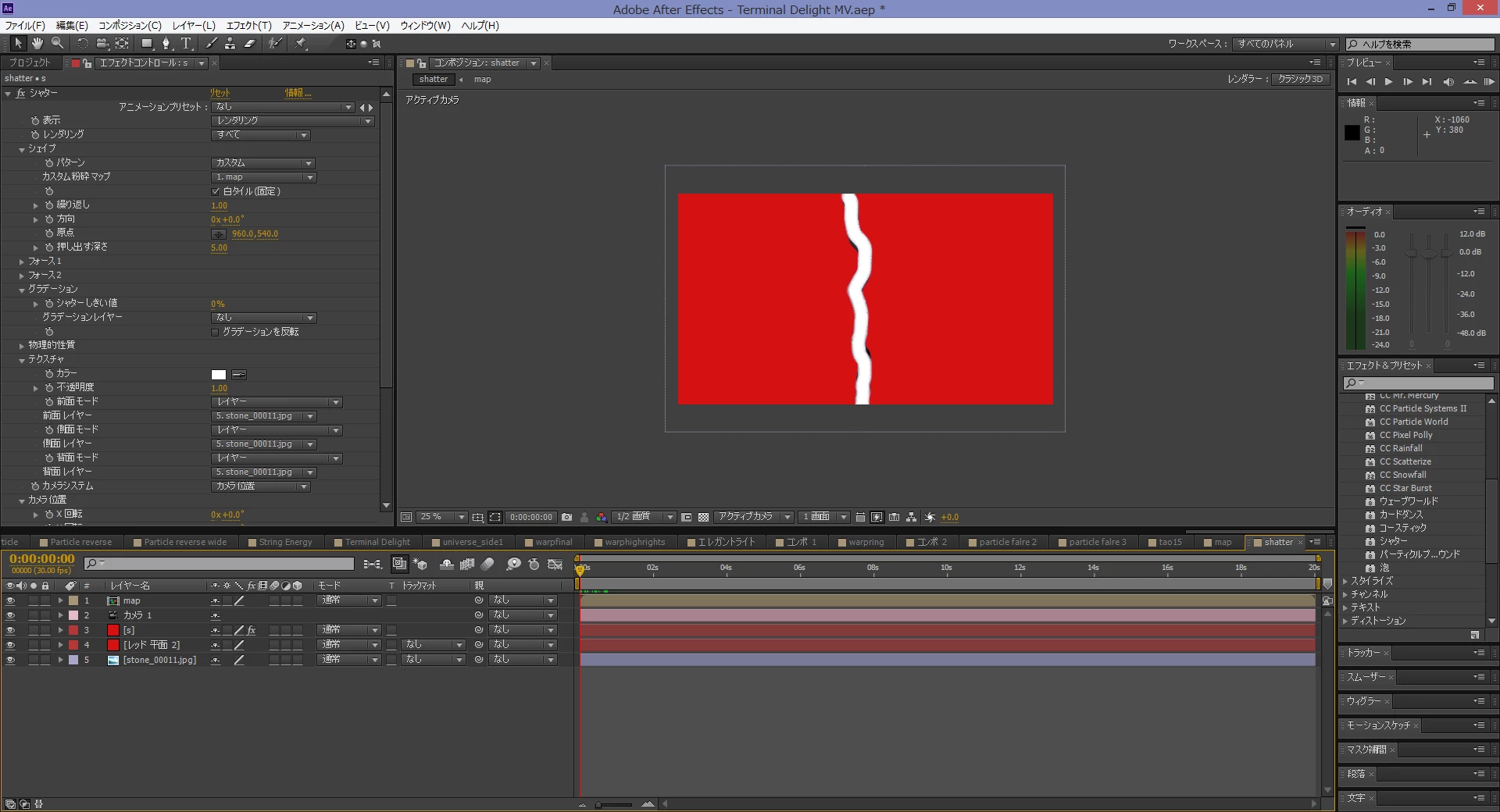
Task: Hide the カメラ 1 layer eye
Action: coord(10,616)
